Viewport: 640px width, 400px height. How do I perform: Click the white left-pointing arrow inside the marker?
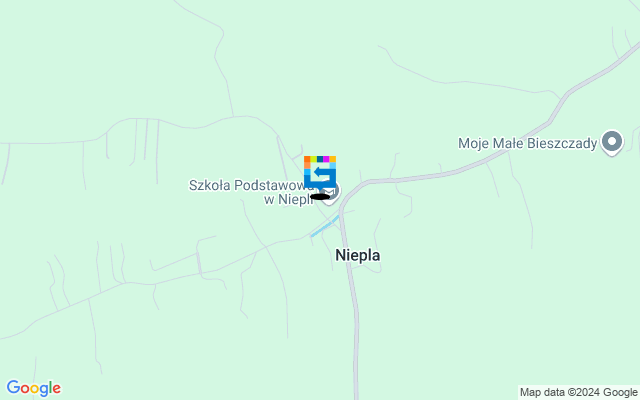(x=321, y=174)
